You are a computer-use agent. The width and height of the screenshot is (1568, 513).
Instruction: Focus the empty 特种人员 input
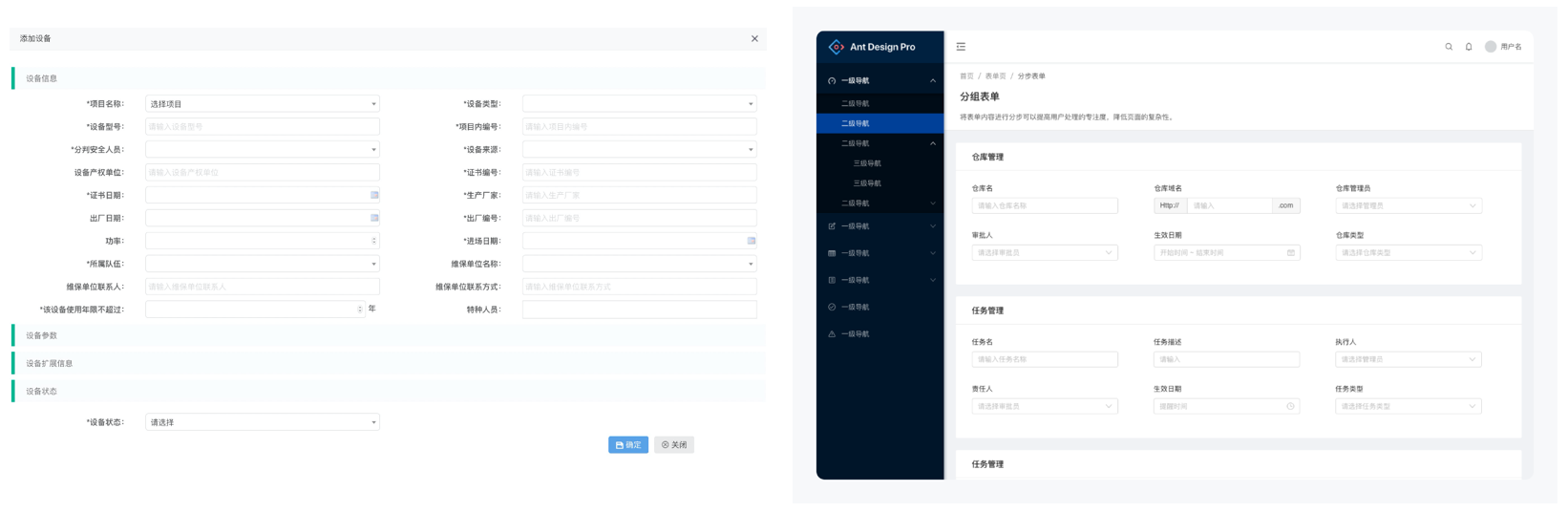coord(640,310)
